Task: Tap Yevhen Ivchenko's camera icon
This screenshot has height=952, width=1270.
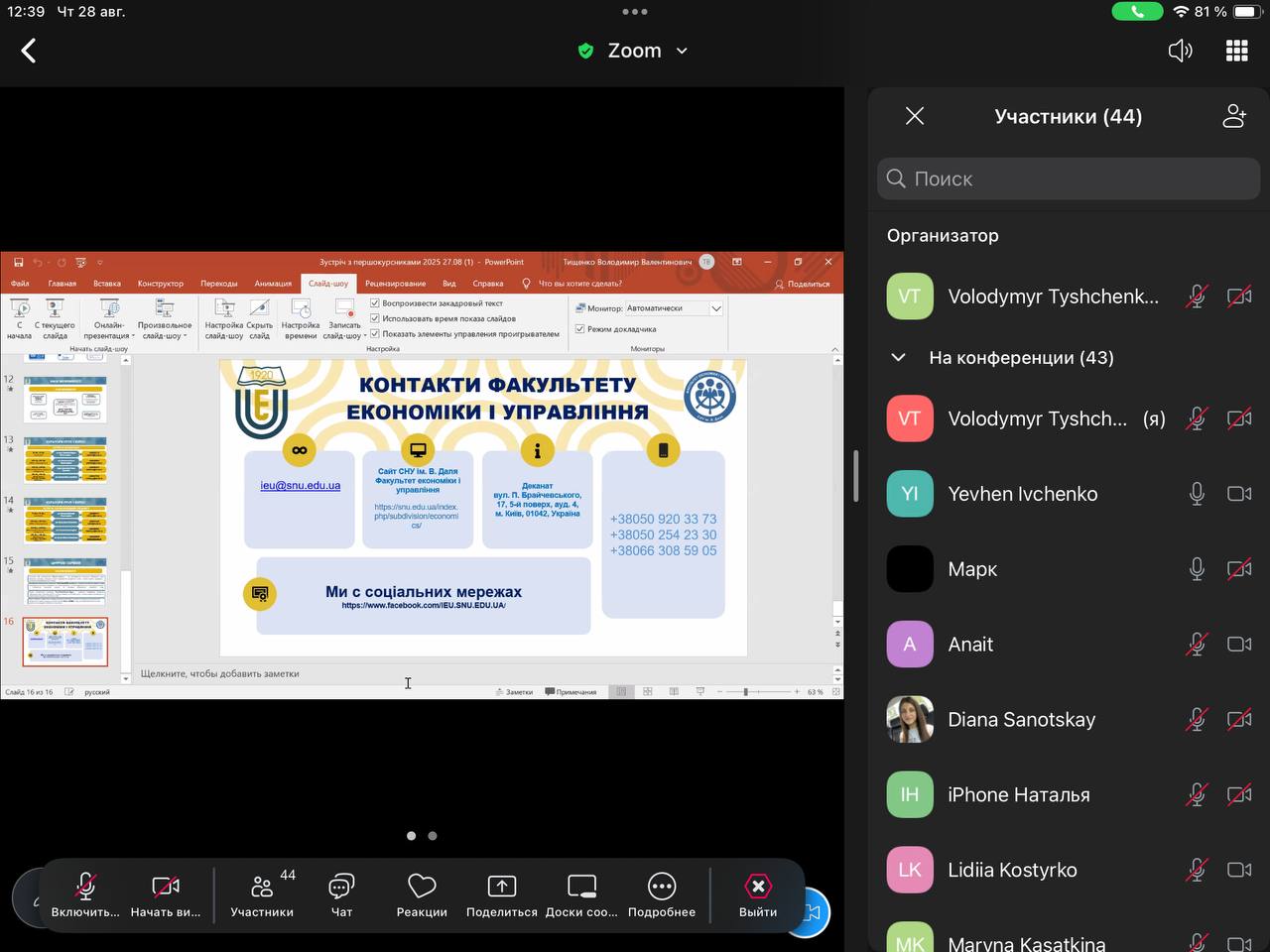Action: (x=1239, y=494)
